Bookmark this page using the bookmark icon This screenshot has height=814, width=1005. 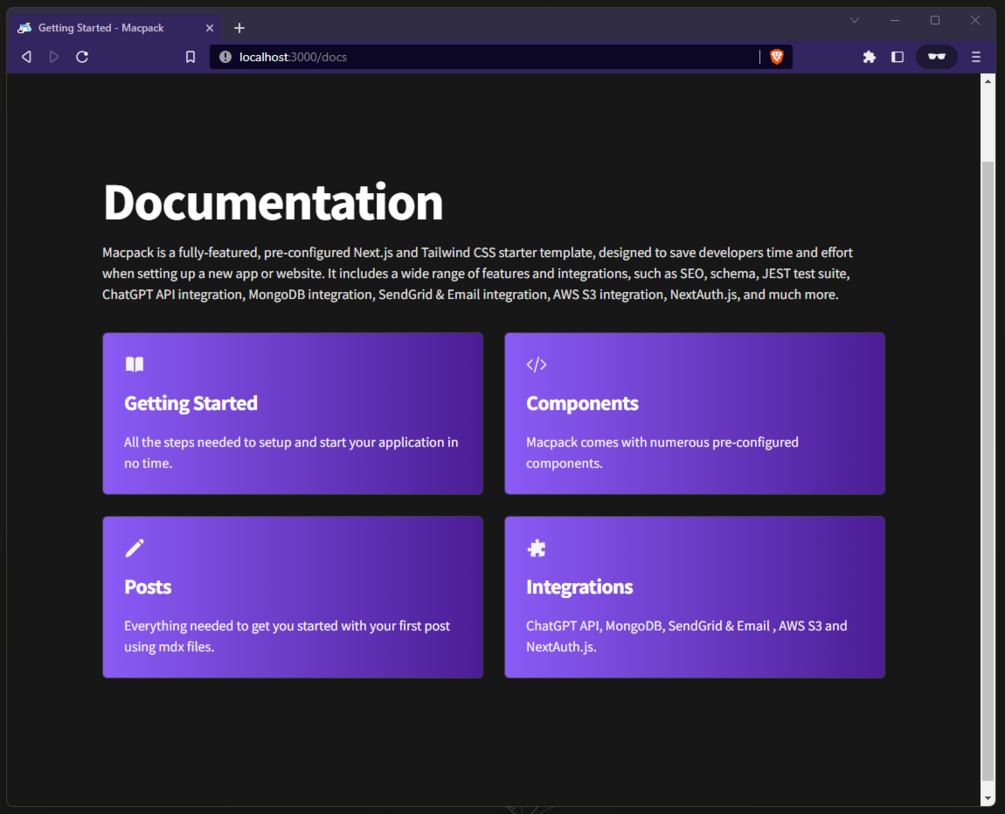190,57
